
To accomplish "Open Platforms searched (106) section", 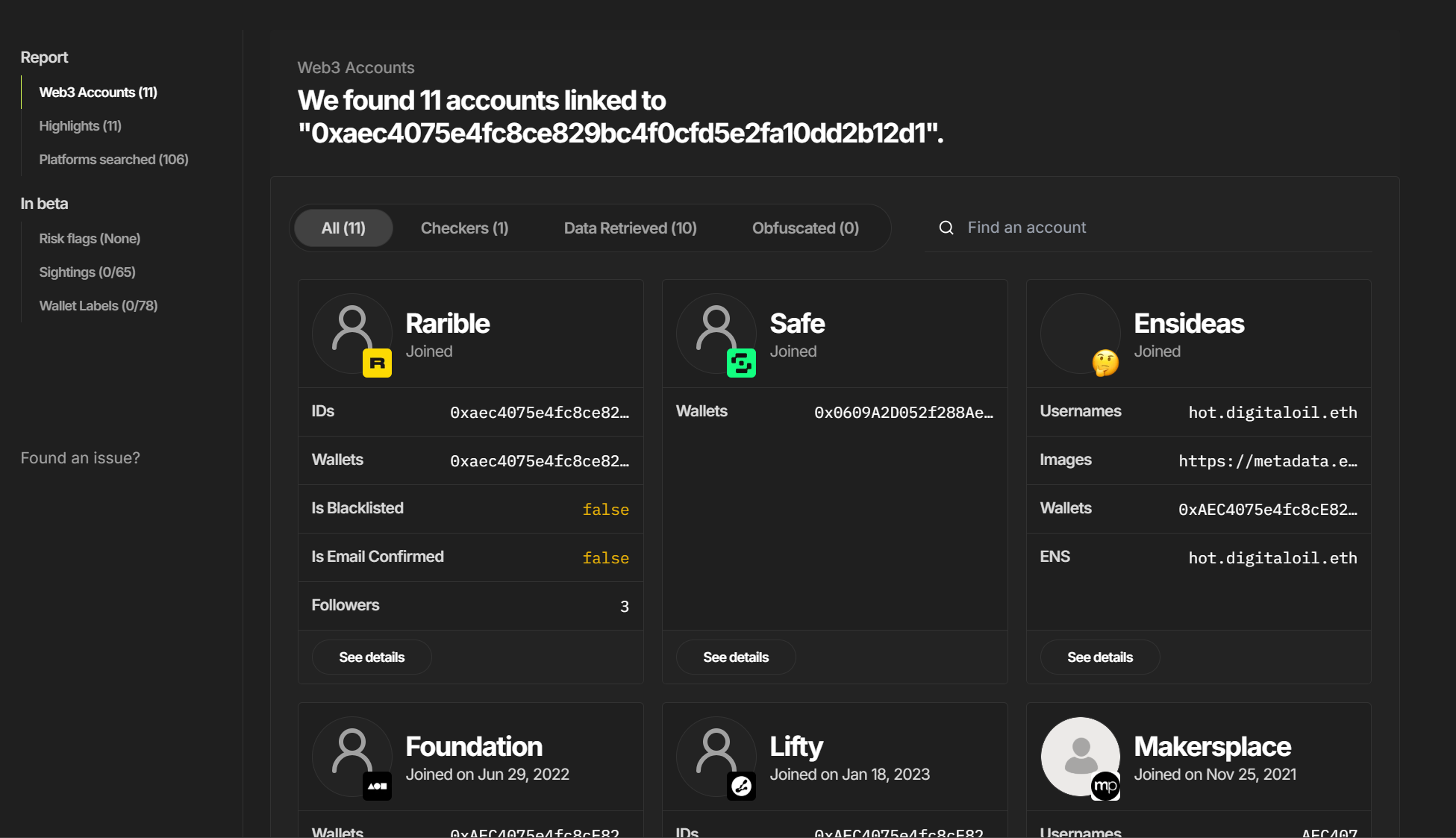I will (x=113, y=160).
